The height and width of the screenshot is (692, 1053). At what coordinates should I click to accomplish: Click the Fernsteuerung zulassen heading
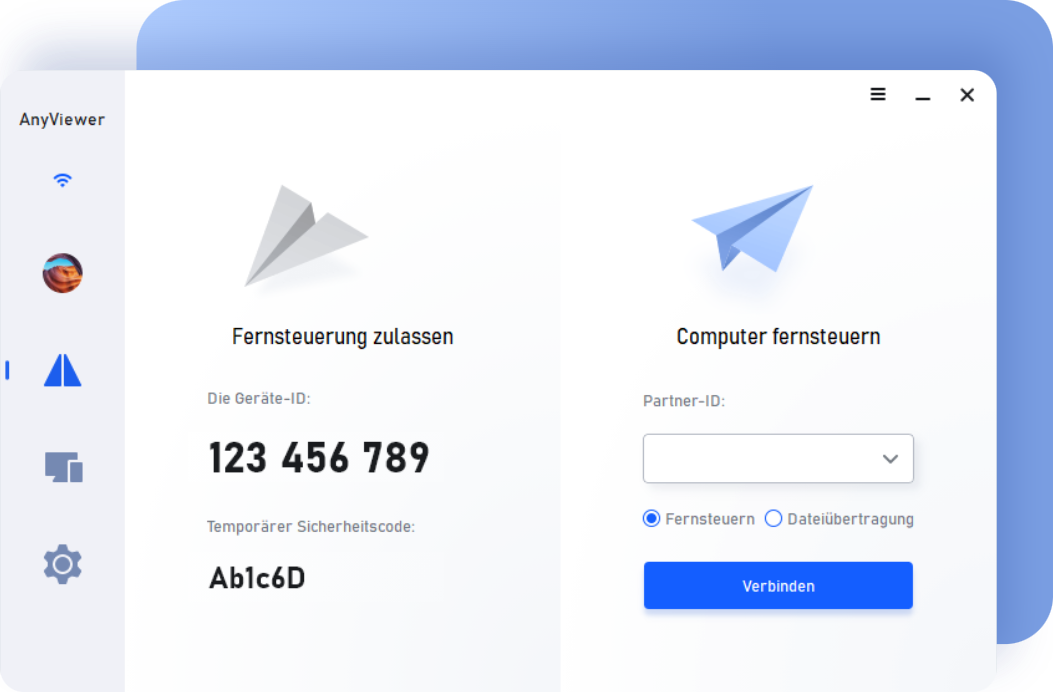[x=342, y=336]
